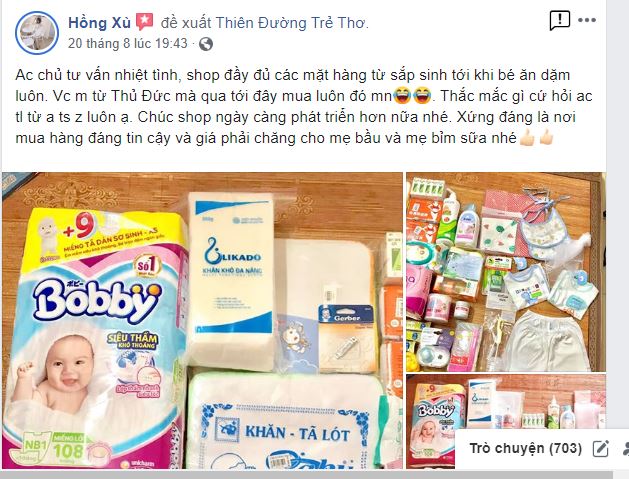This screenshot has width=629, height=479.
Task: Open the post timestamp 20 tháng 8 lúc 19:43
Action: click(128, 43)
